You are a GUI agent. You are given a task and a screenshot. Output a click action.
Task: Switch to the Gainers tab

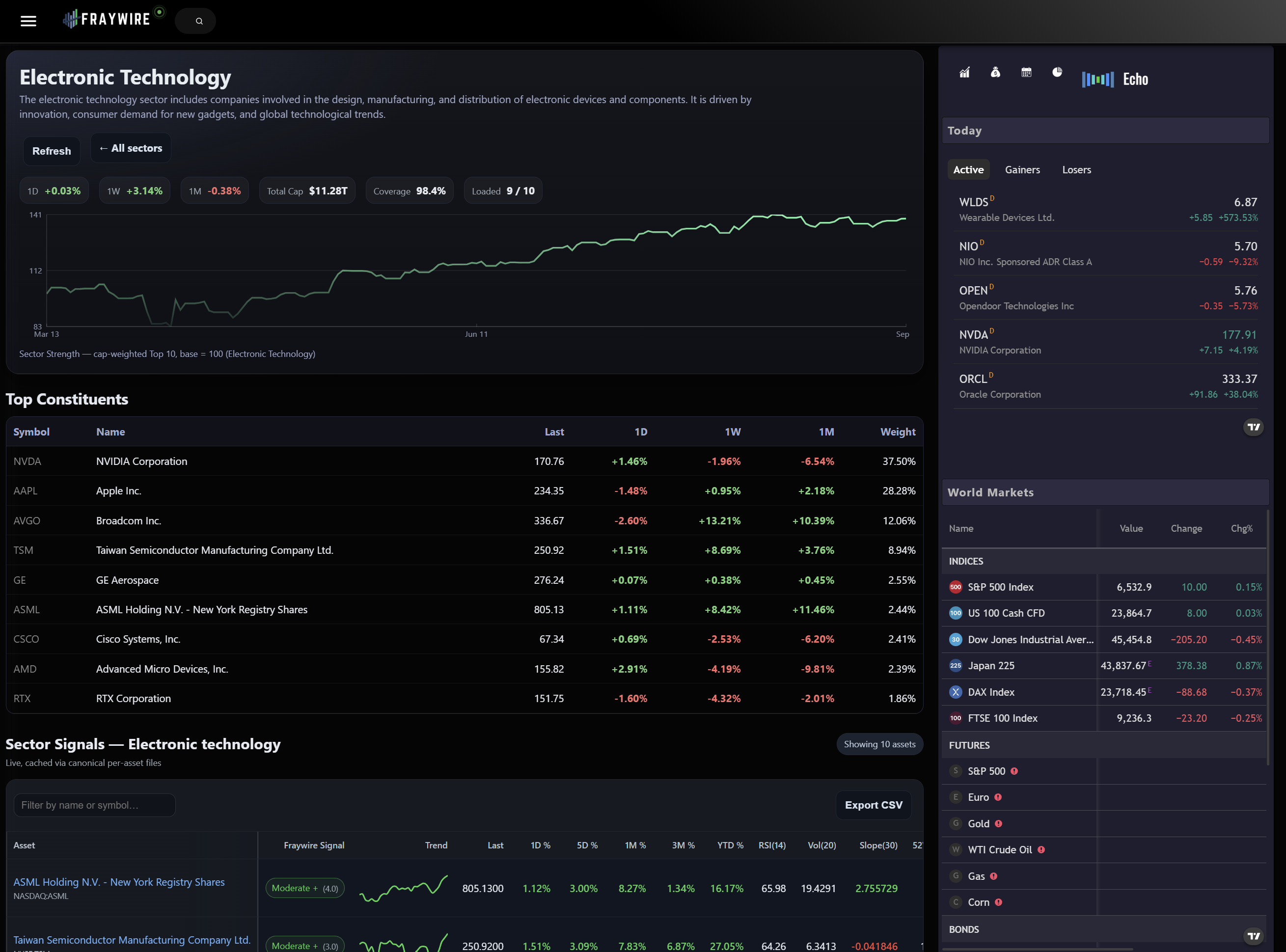[1022, 170]
